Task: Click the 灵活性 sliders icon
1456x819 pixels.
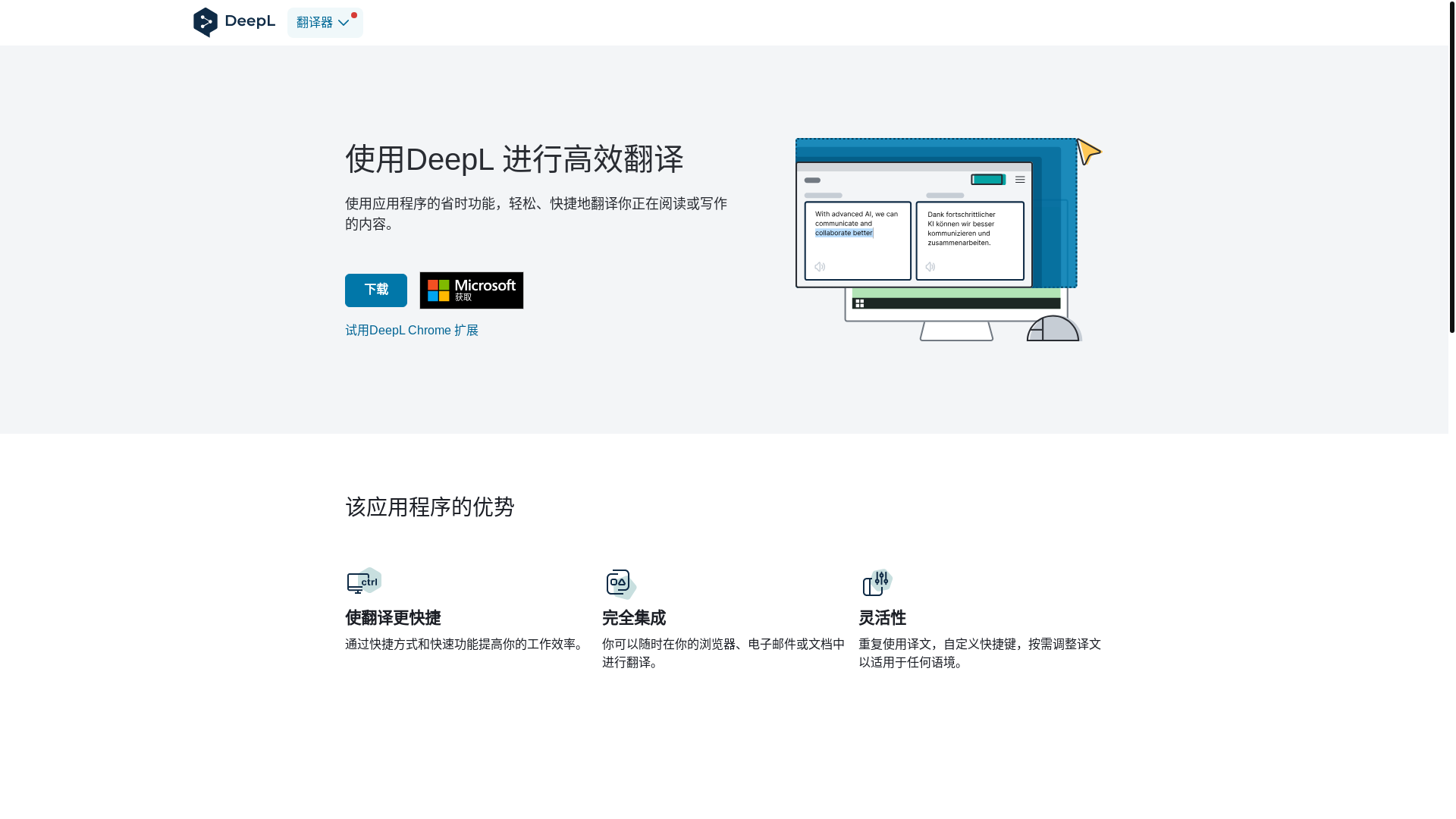Action: pyautogui.click(x=877, y=582)
